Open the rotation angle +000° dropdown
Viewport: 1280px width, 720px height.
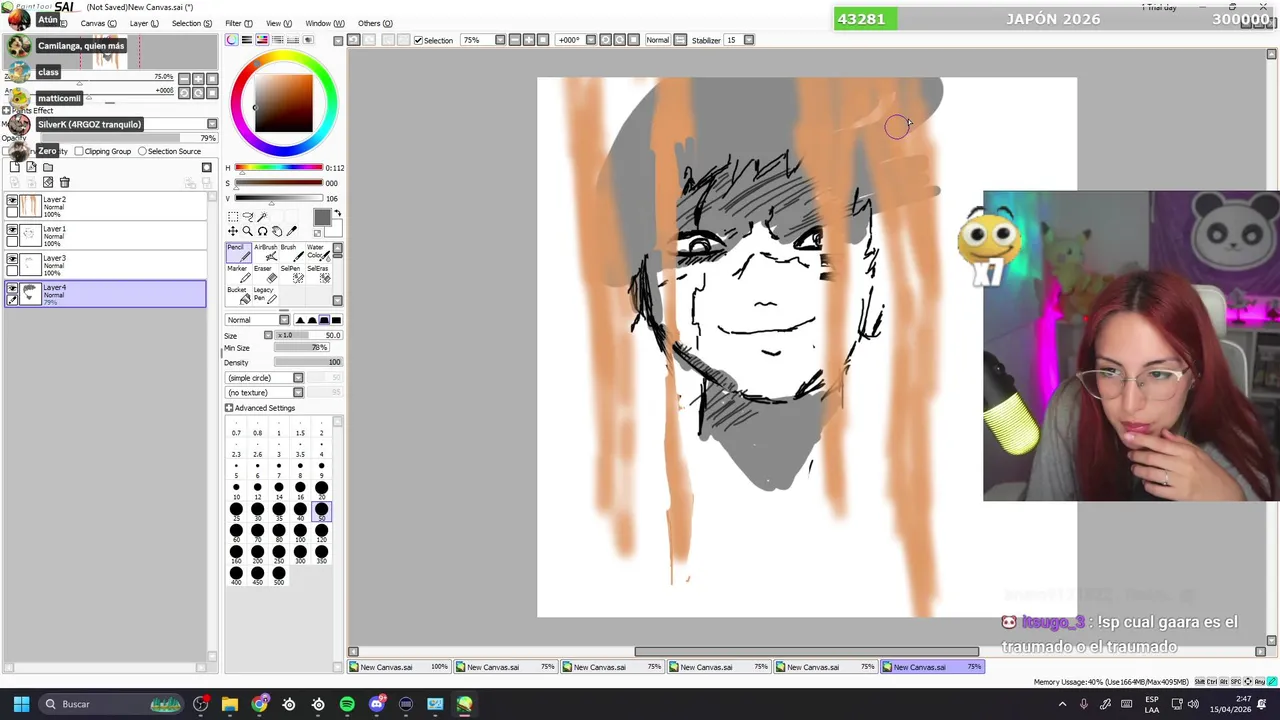[590, 40]
